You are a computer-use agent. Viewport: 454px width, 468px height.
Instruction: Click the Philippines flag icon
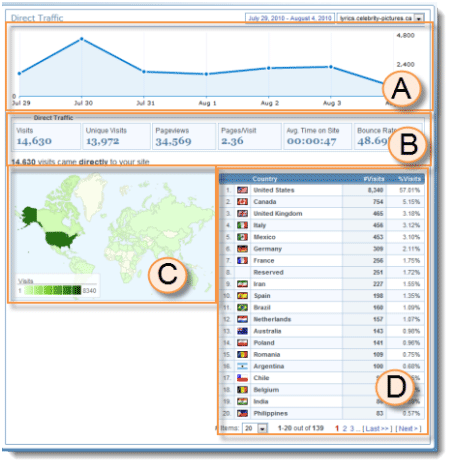[242, 413]
